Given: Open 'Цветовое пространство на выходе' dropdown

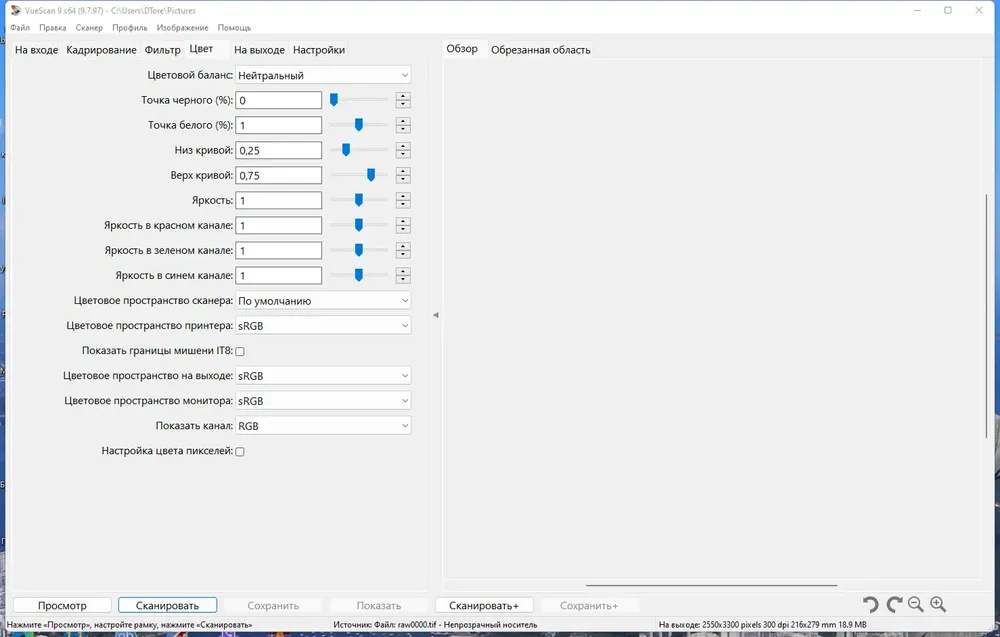Looking at the screenshot, I should (x=323, y=376).
